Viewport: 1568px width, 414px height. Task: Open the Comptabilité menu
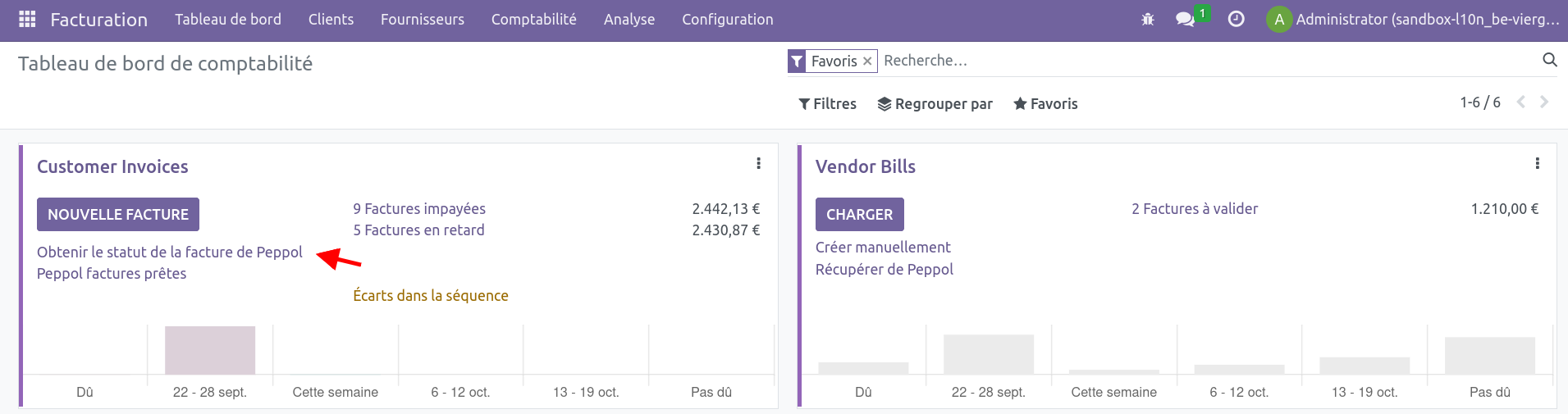(533, 19)
